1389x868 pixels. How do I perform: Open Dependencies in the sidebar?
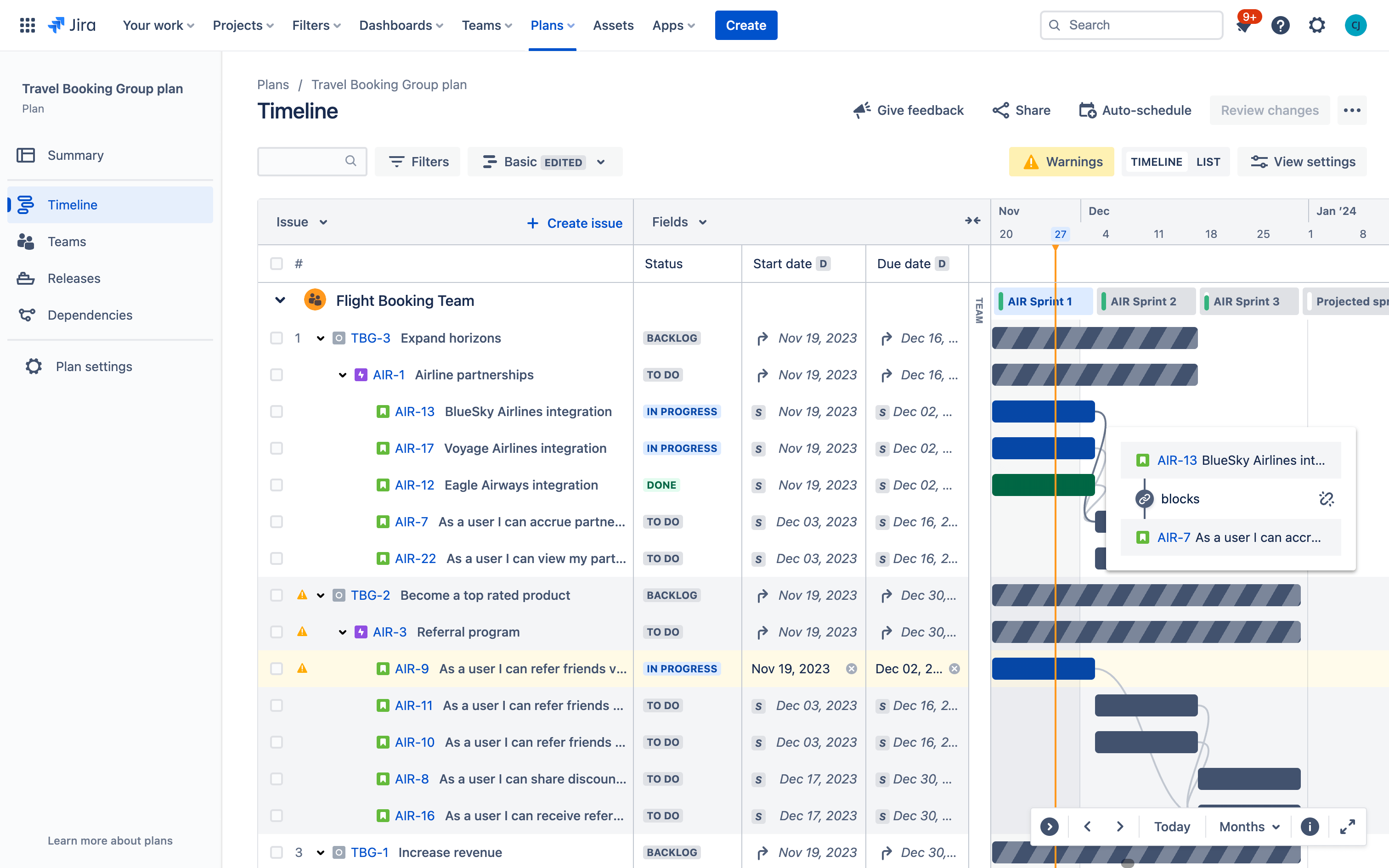90,315
